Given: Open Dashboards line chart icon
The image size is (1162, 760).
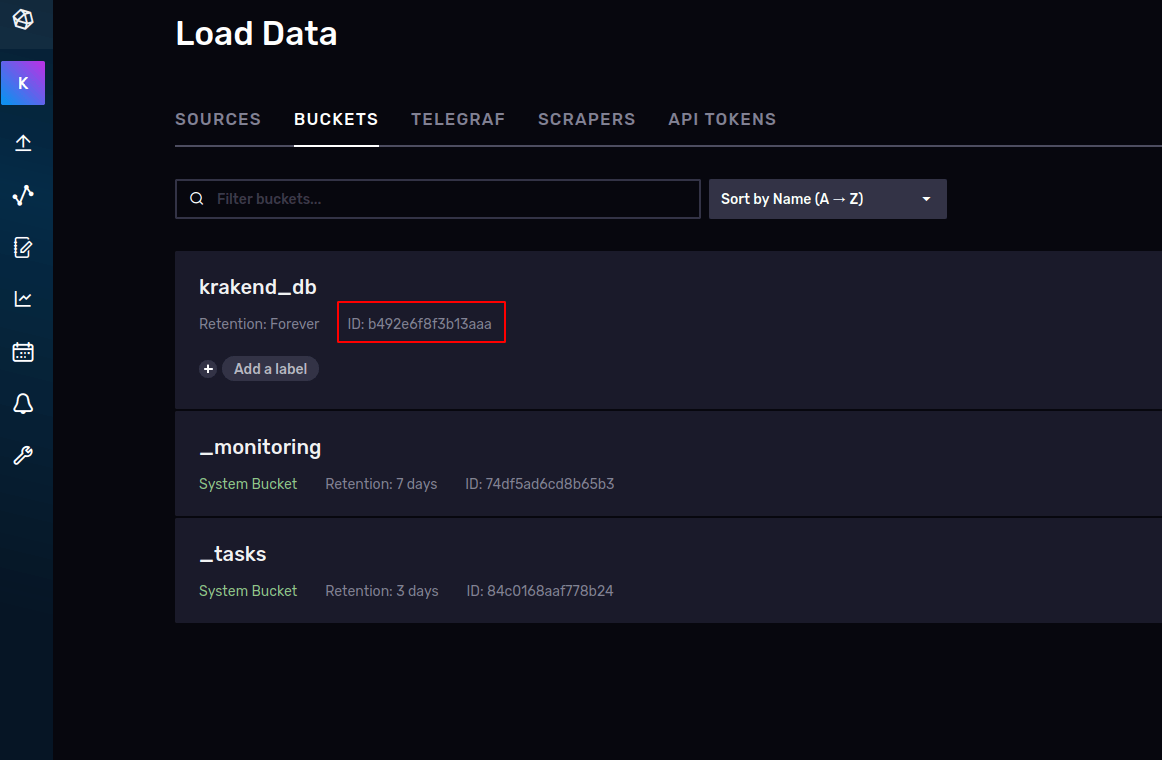Looking at the screenshot, I should click(23, 299).
